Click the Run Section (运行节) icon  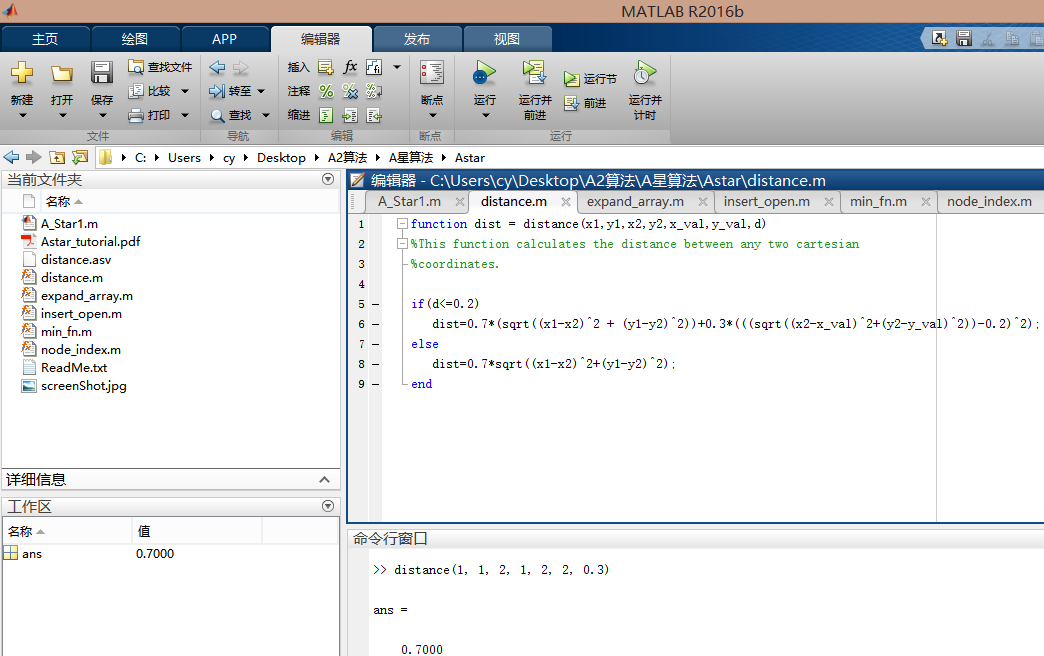[571, 79]
